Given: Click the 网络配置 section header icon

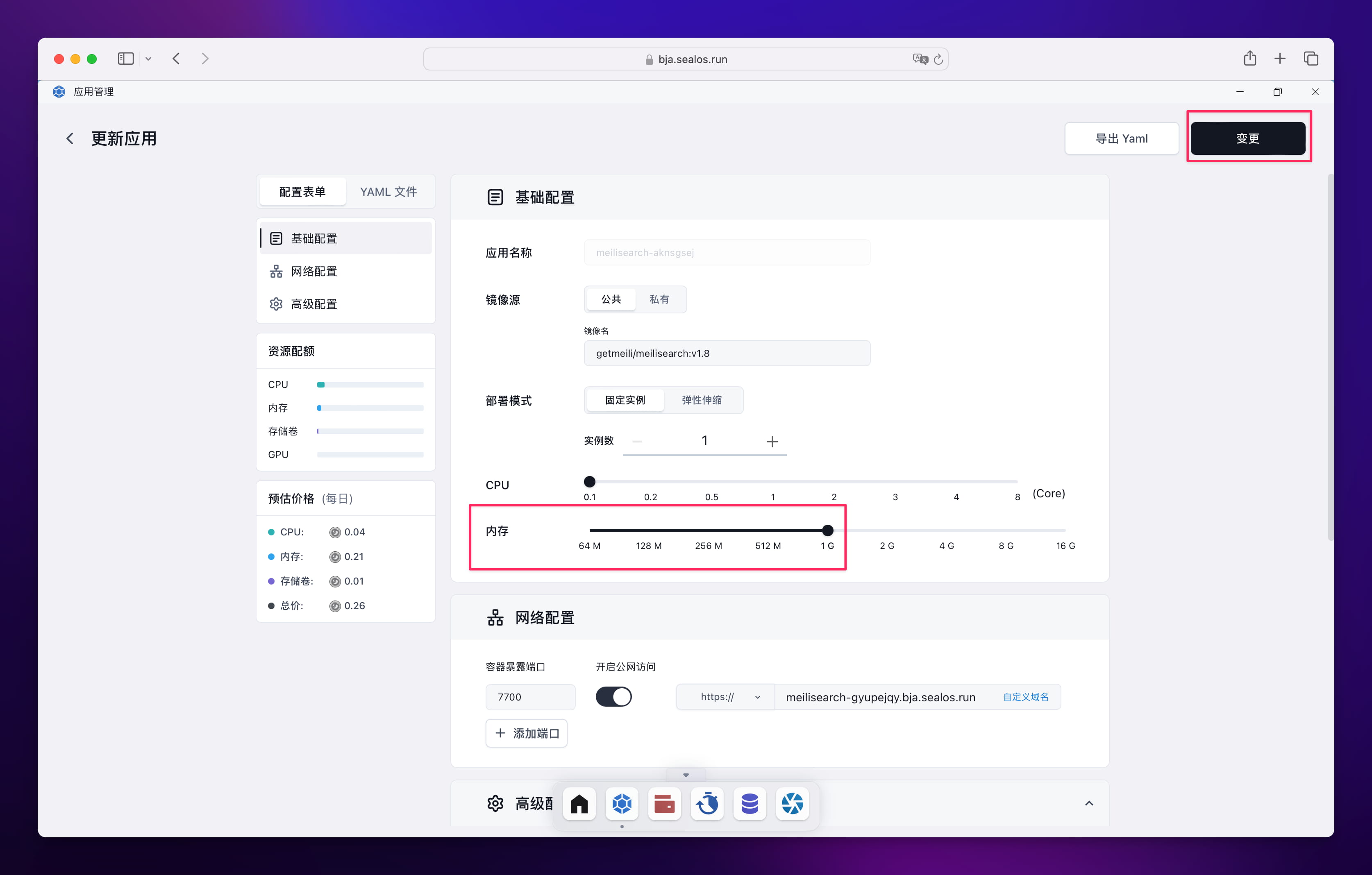Looking at the screenshot, I should click(x=495, y=617).
